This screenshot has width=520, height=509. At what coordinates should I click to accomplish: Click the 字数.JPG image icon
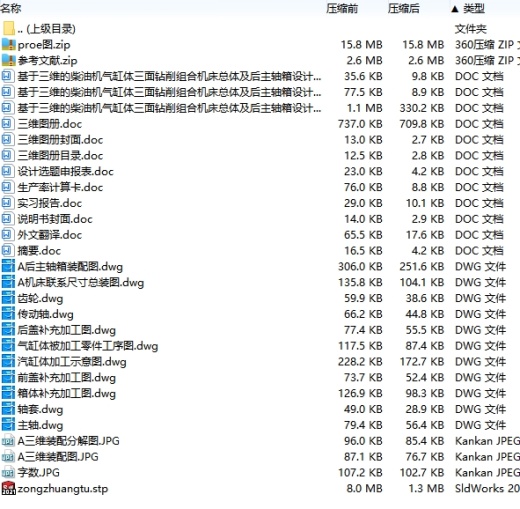[x=8, y=473]
